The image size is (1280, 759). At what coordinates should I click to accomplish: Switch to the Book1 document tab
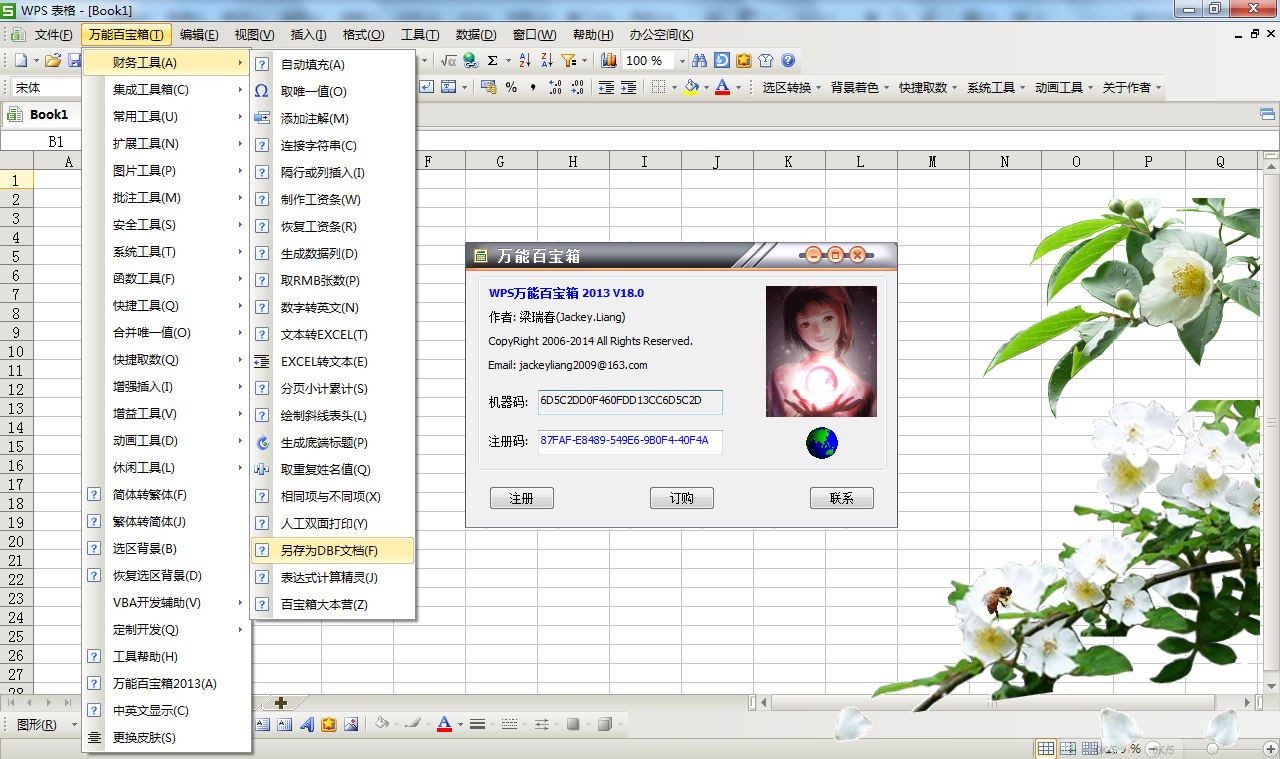(40, 114)
